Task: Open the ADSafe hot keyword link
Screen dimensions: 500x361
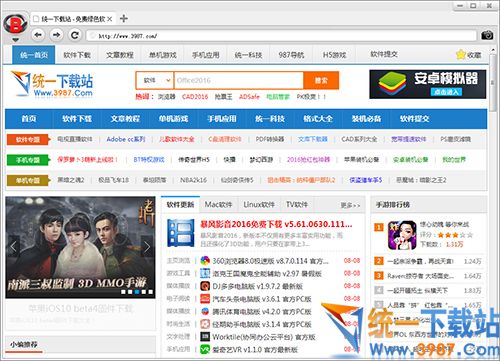Action: [x=249, y=97]
